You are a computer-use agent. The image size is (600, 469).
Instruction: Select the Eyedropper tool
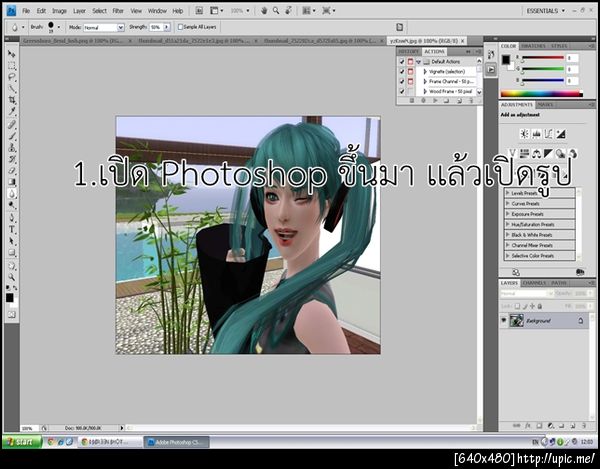pyautogui.click(x=11, y=112)
